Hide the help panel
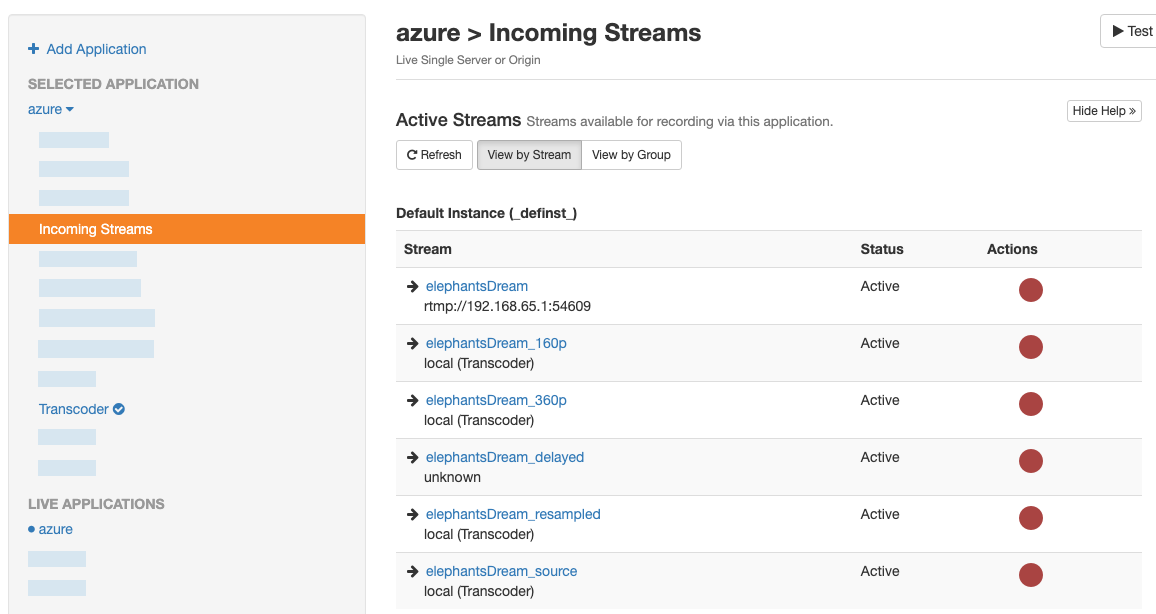 (x=1104, y=111)
